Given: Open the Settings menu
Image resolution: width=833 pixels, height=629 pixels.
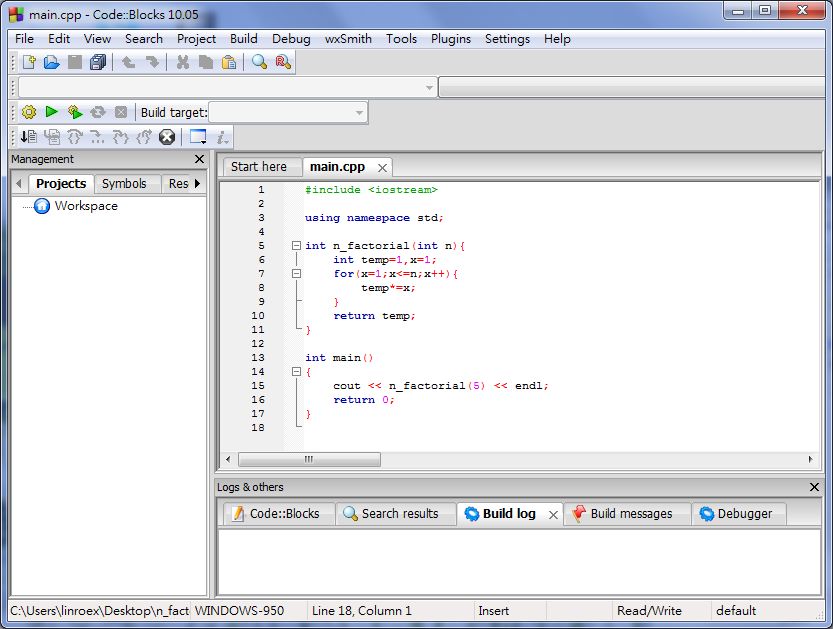Looking at the screenshot, I should pyautogui.click(x=507, y=39).
